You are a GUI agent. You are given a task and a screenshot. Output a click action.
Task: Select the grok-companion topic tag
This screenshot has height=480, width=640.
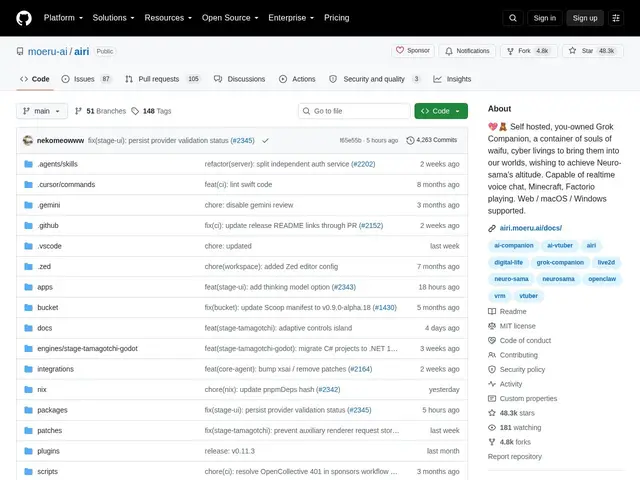(x=560, y=262)
